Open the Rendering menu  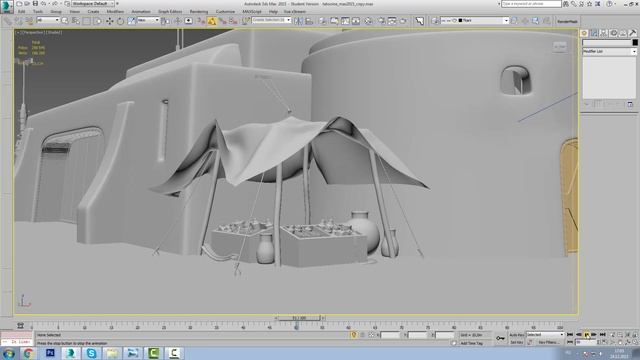point(199,11)
